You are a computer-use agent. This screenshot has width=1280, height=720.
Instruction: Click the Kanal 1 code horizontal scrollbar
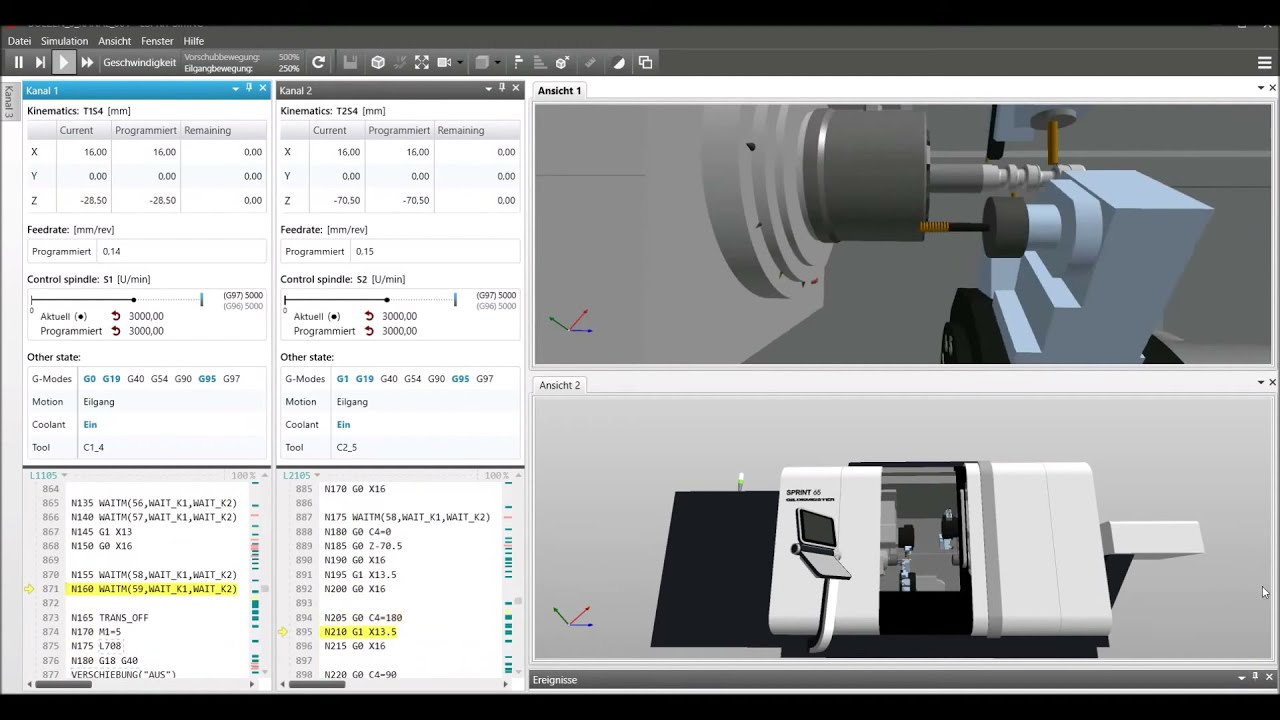coord(63,685)
